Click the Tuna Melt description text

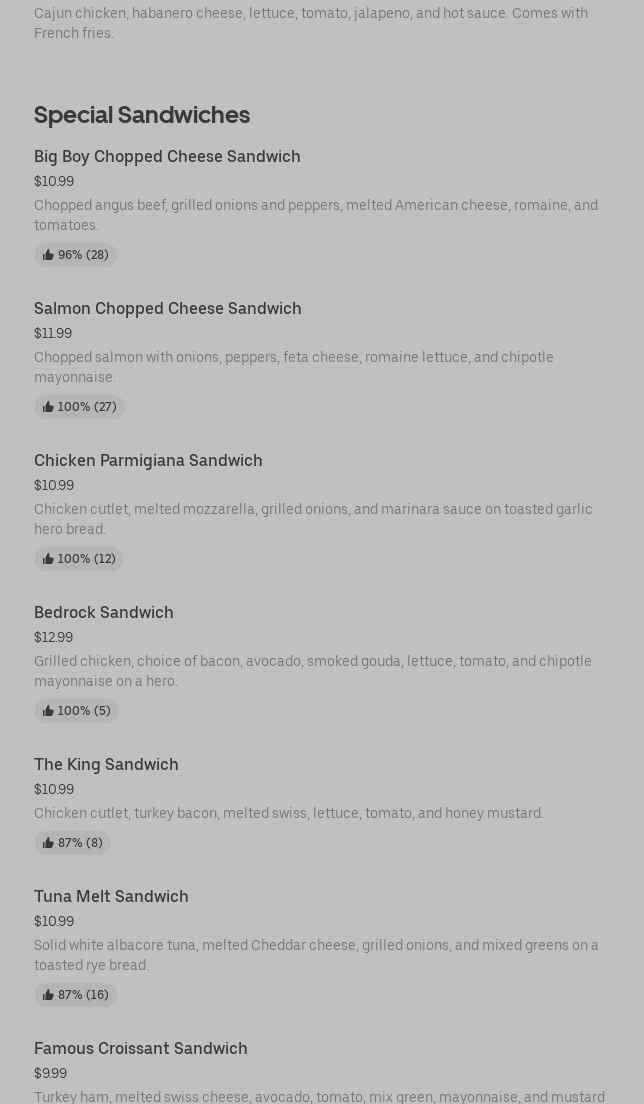316,955
